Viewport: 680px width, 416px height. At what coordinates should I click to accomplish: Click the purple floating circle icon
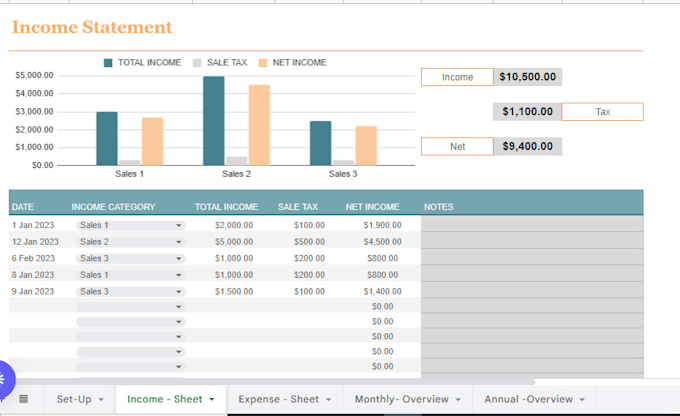pyautogui.click(x=4, y=380)
